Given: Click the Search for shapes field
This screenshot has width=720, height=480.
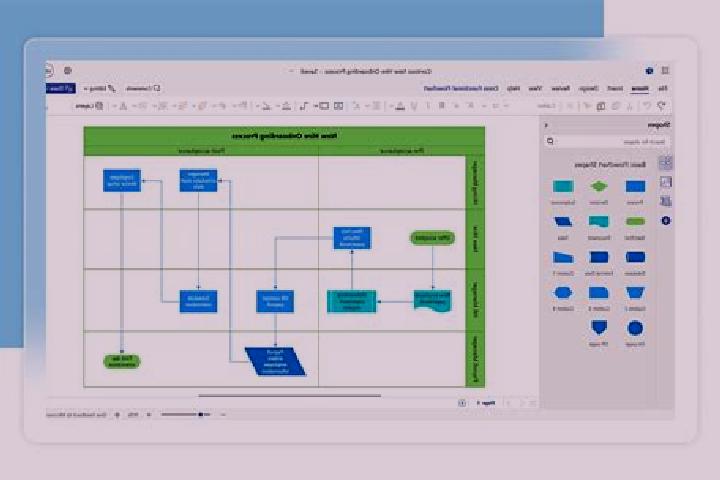Looking at the screenshot, I should tap(608, 141).
